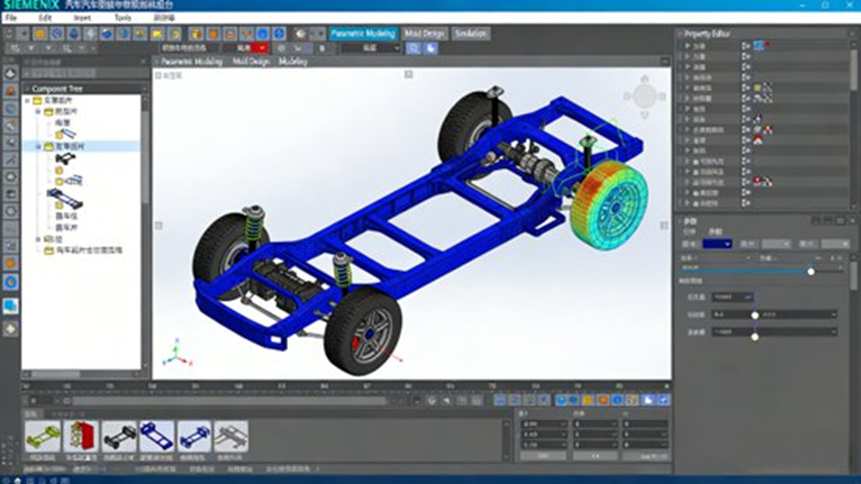Open the blue color dropdown in parameters panel
The width and height of the screenshot is (861, 484).
coord(717,243)
